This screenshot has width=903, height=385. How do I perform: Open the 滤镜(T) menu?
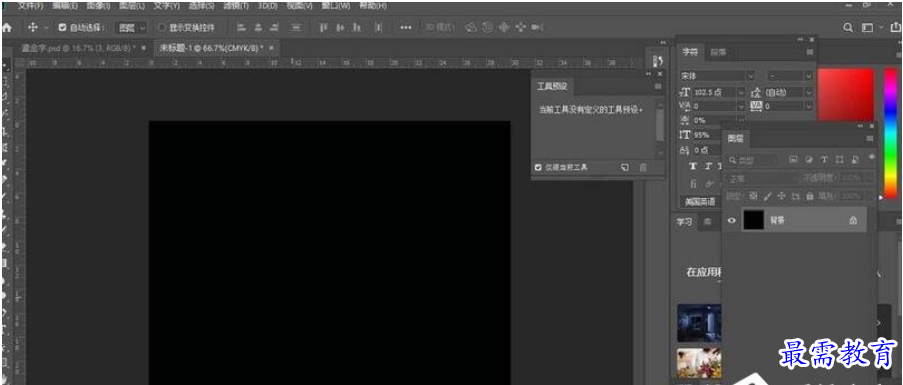tap(236, 6)
